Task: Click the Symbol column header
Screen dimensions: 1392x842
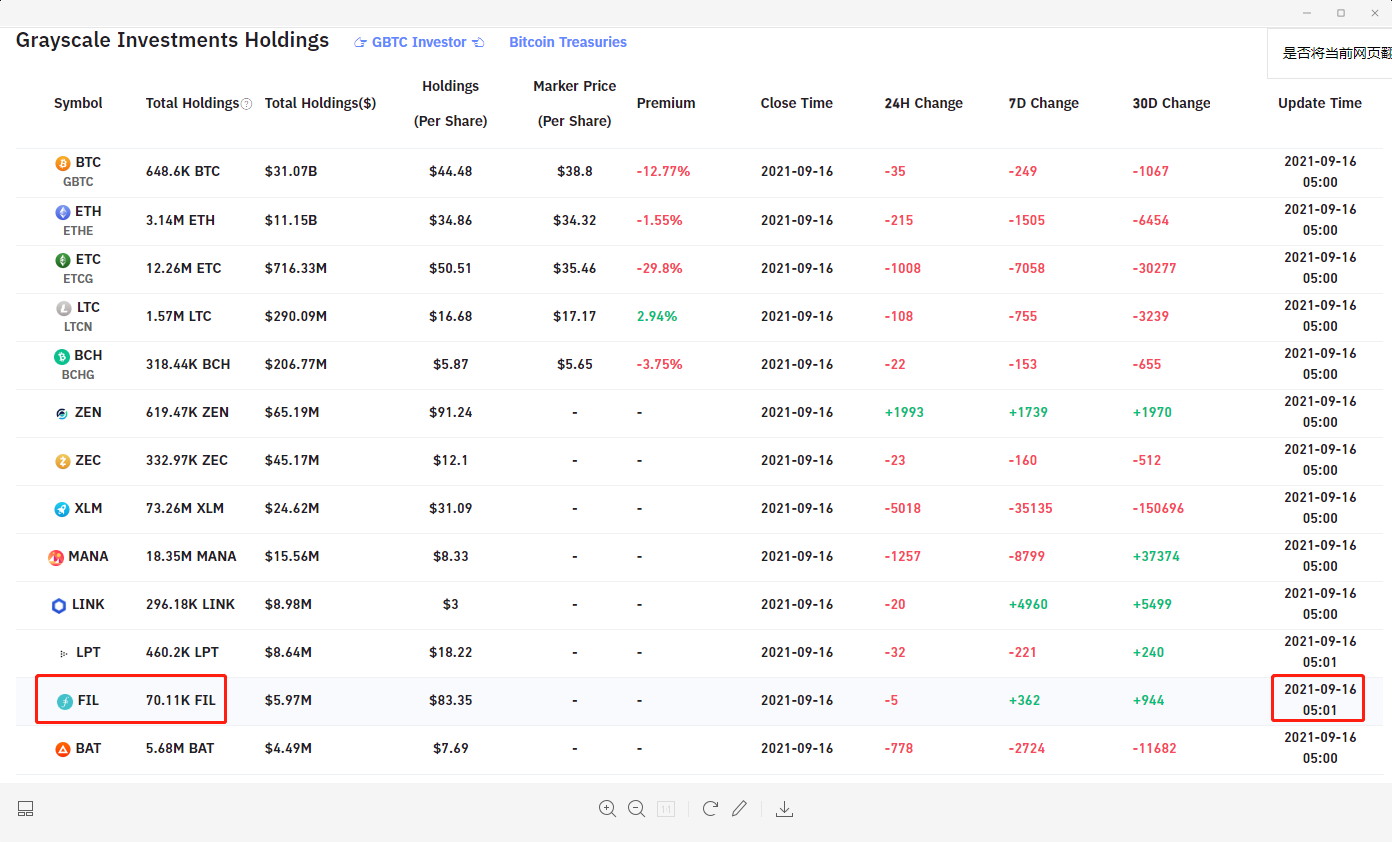Action: (78, 103)
